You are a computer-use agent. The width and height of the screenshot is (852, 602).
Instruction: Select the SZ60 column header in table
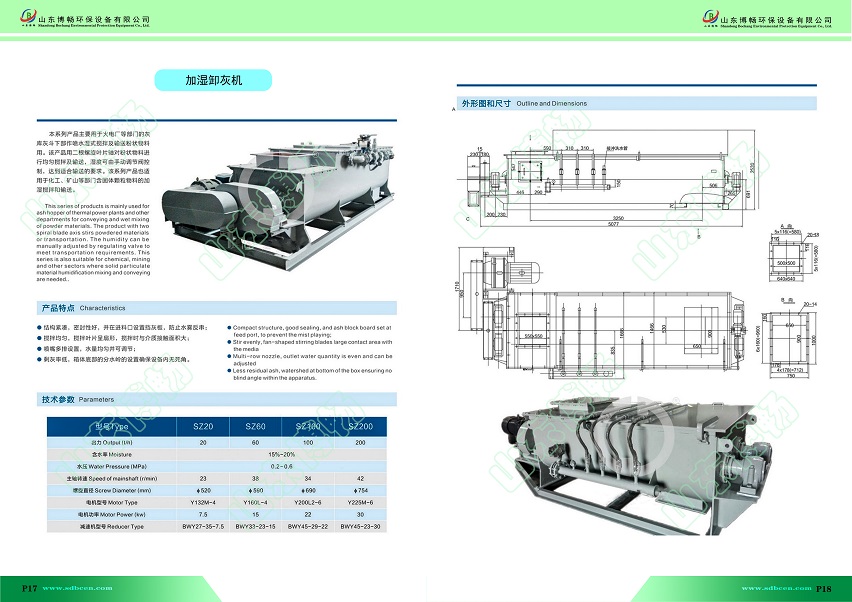255,426
